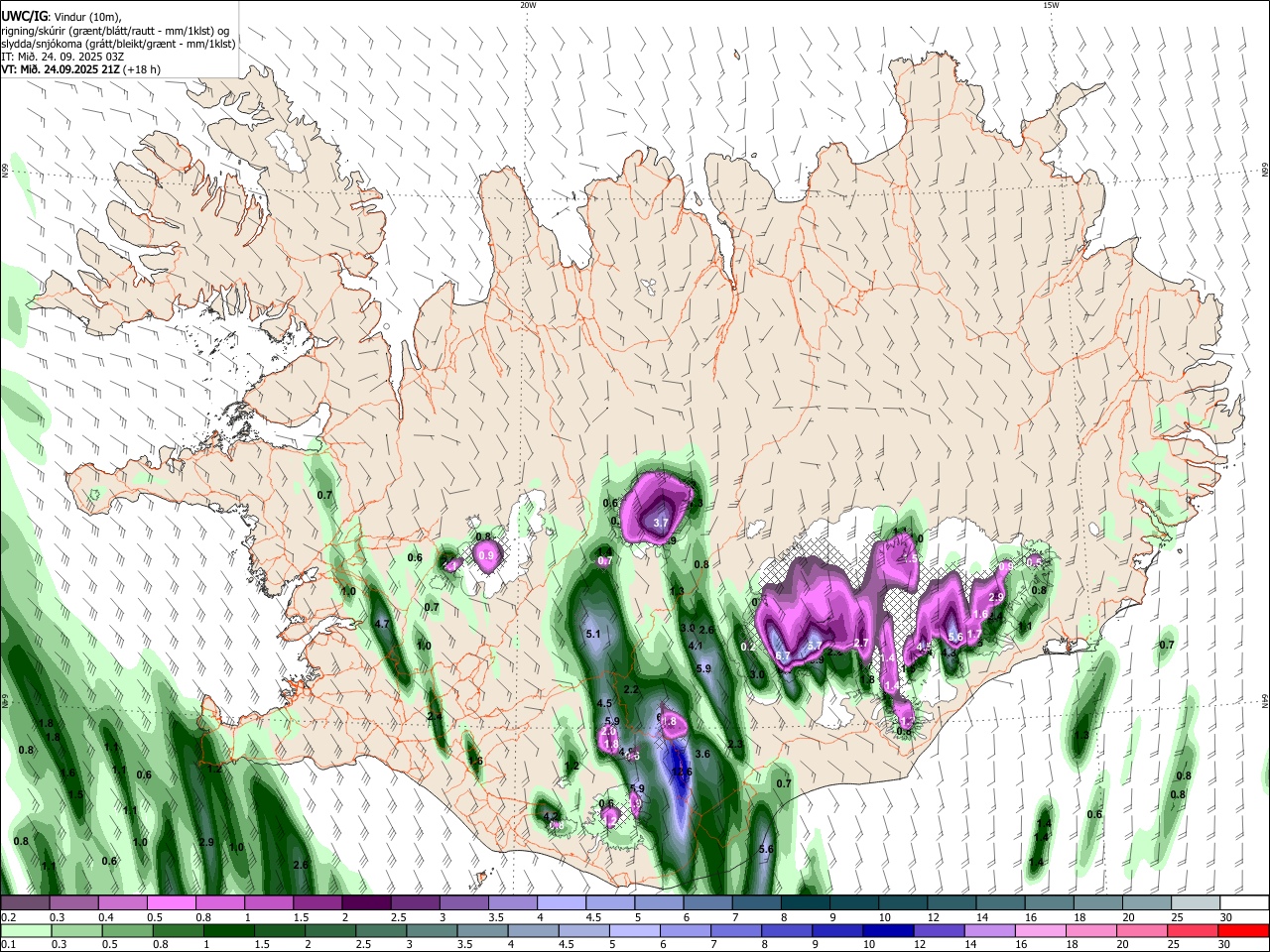Viewport: 1270px width, 952px height.
Task: Click the 5.1 precipitation value on the map
Action: pyautogui.click(x=594, y=634)
